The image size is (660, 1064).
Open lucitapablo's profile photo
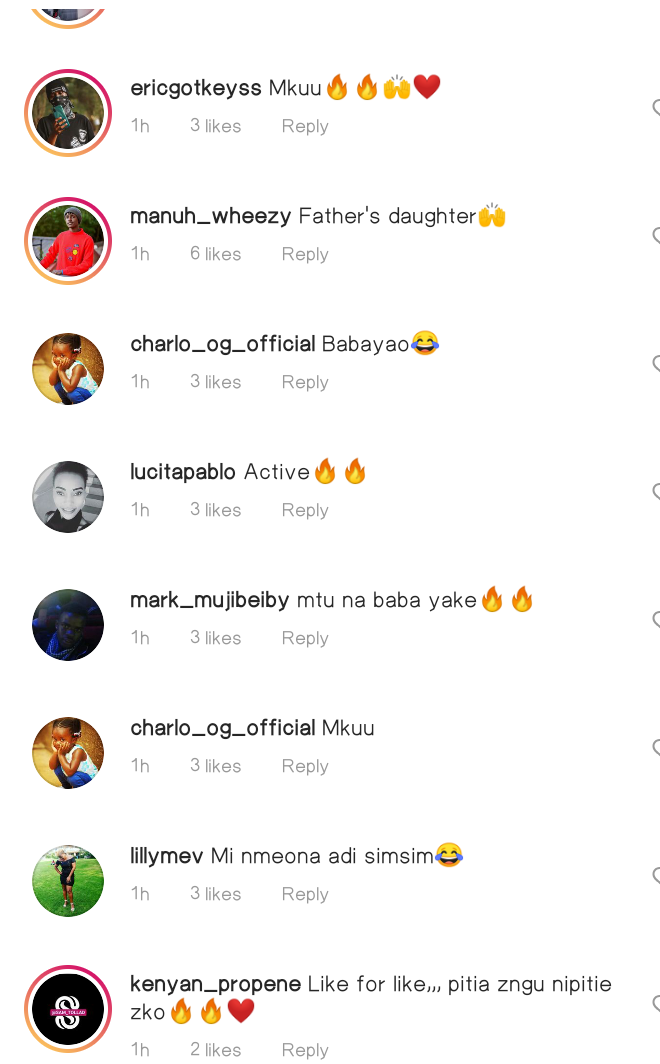(68, 497)
